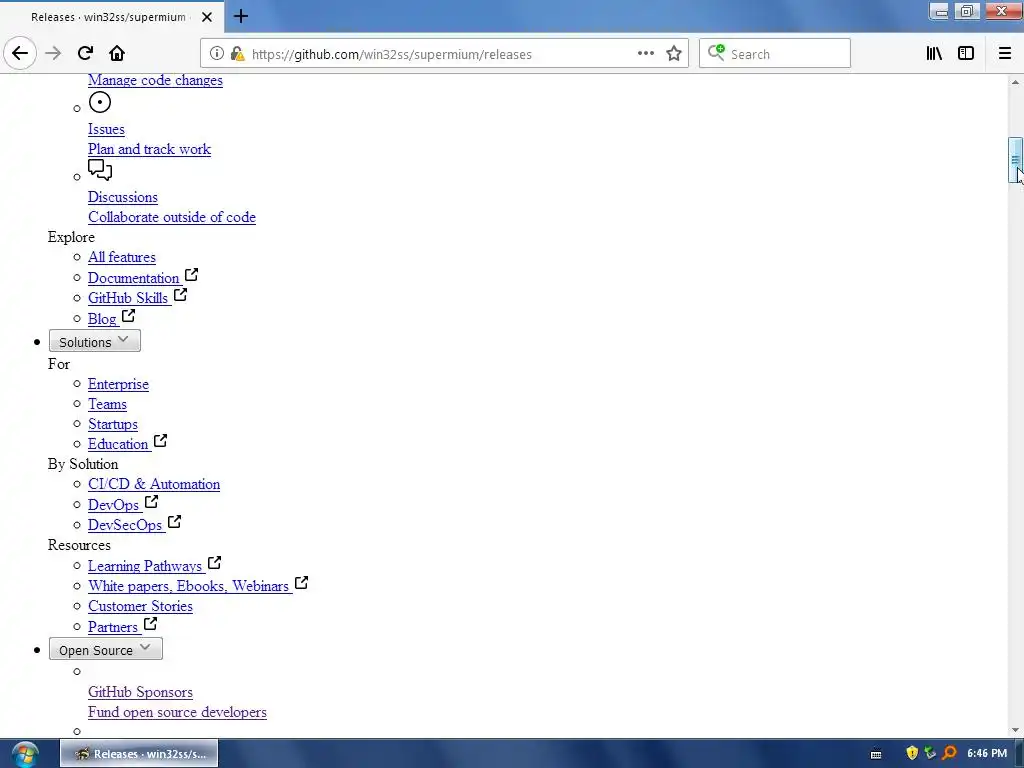This screenshot has width=1024, height=768.
Task: Open the Learning Pathways link
Action: tap(145, 566)
